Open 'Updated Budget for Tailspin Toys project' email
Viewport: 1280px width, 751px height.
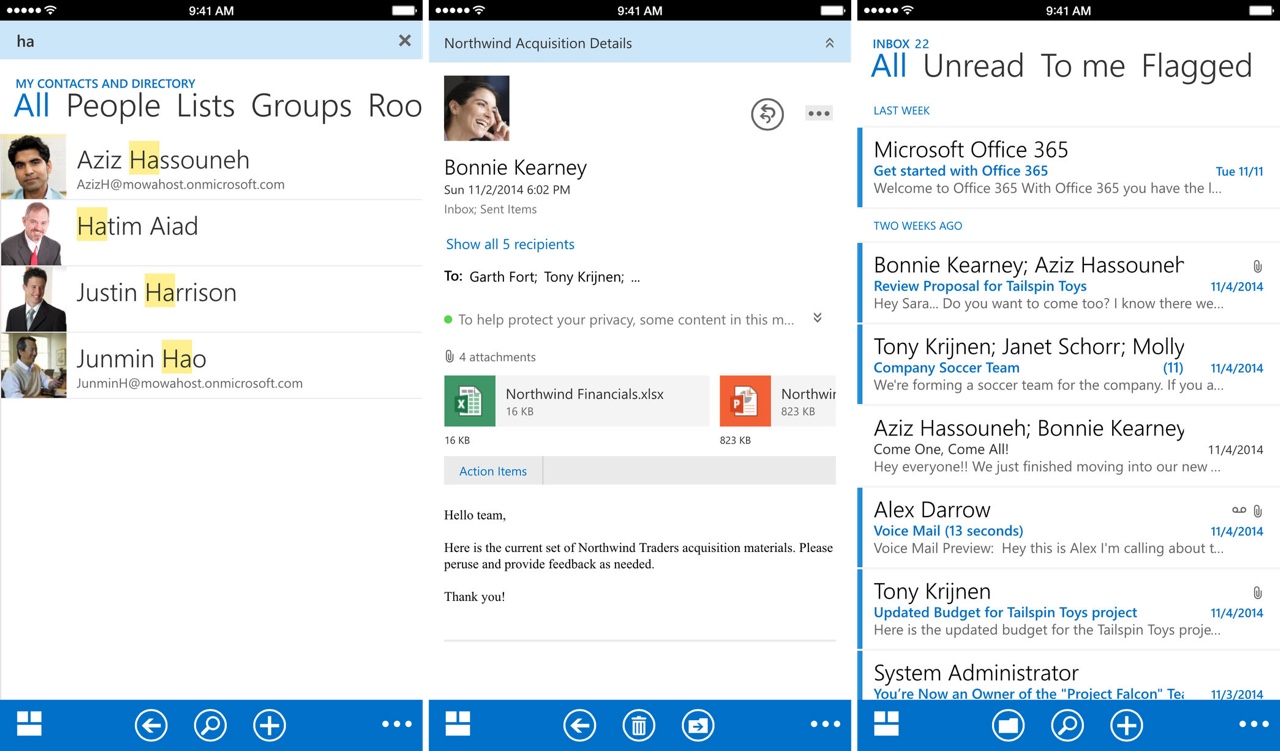1069,610
